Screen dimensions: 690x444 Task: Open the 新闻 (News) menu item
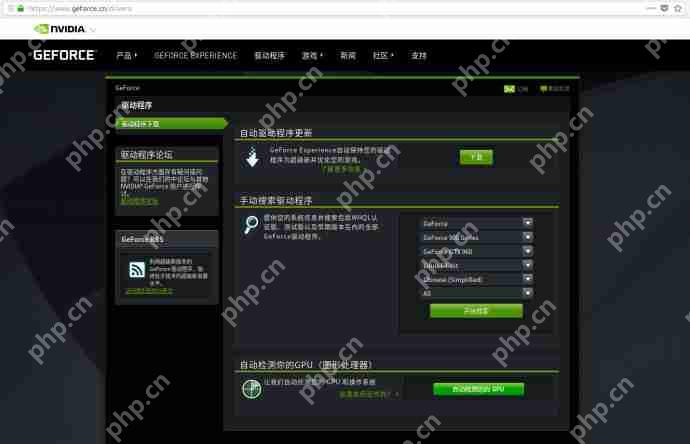click(348, 55)
